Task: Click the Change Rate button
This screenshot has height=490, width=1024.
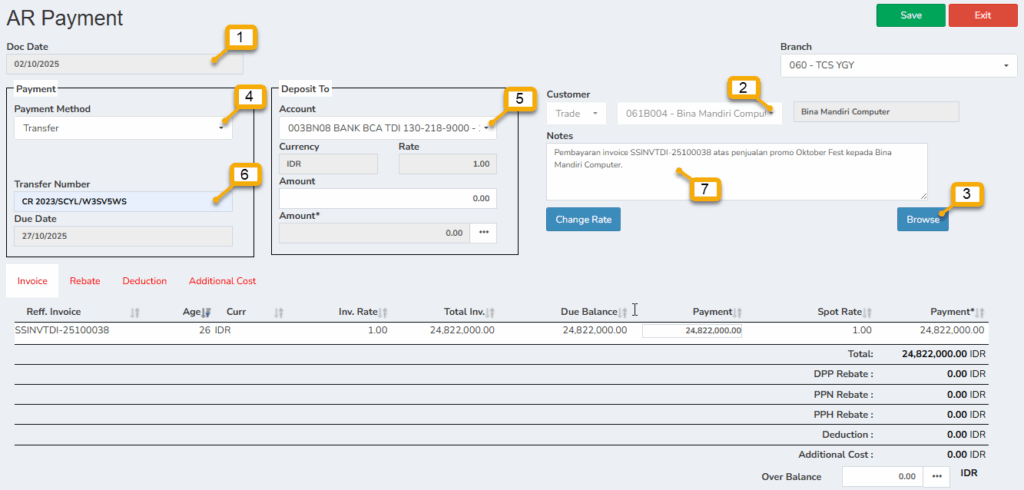Action: 584,219
